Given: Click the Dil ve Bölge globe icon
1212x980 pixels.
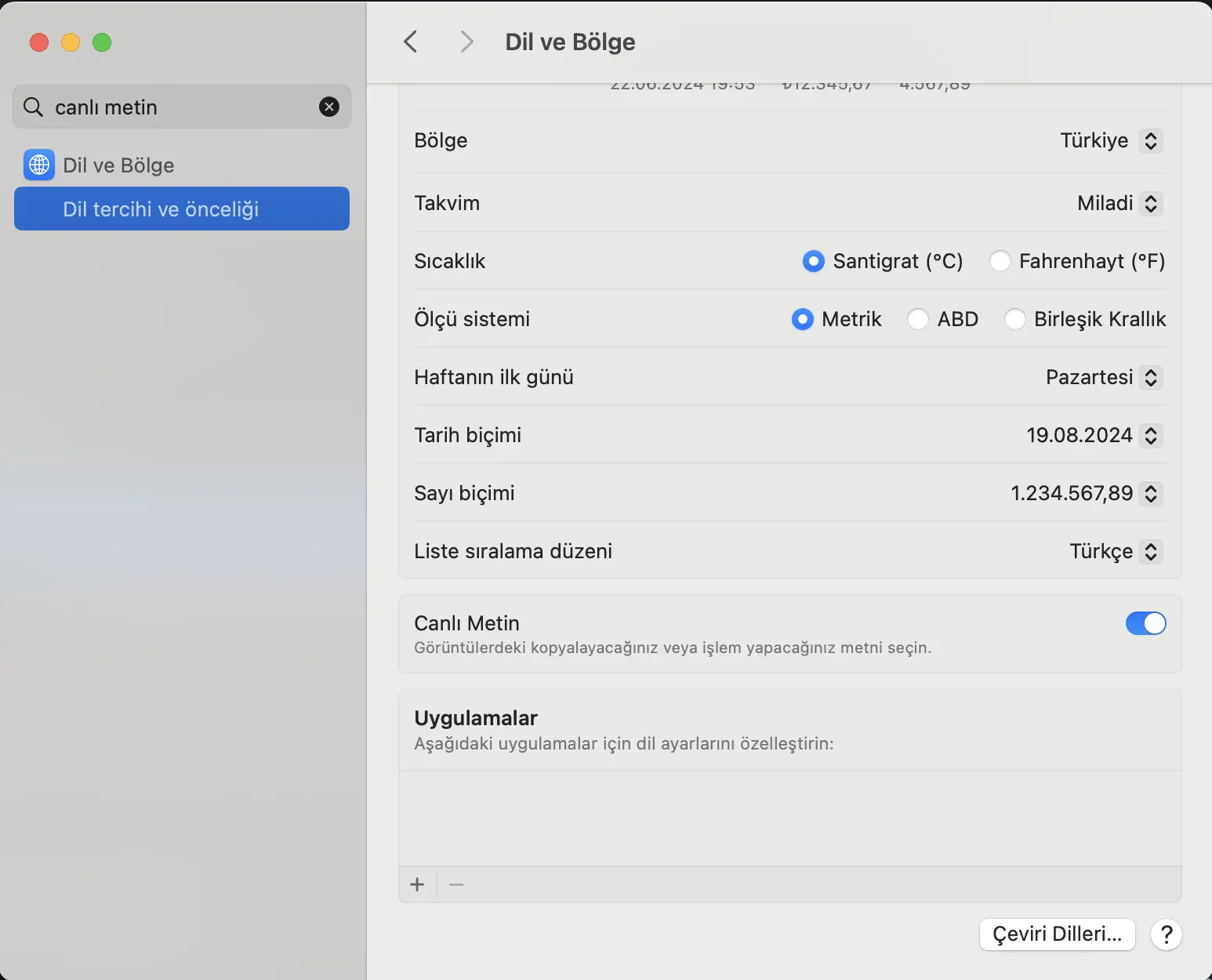Looking at the screenshot, I should pyautogui.click(x=39, y=165).
